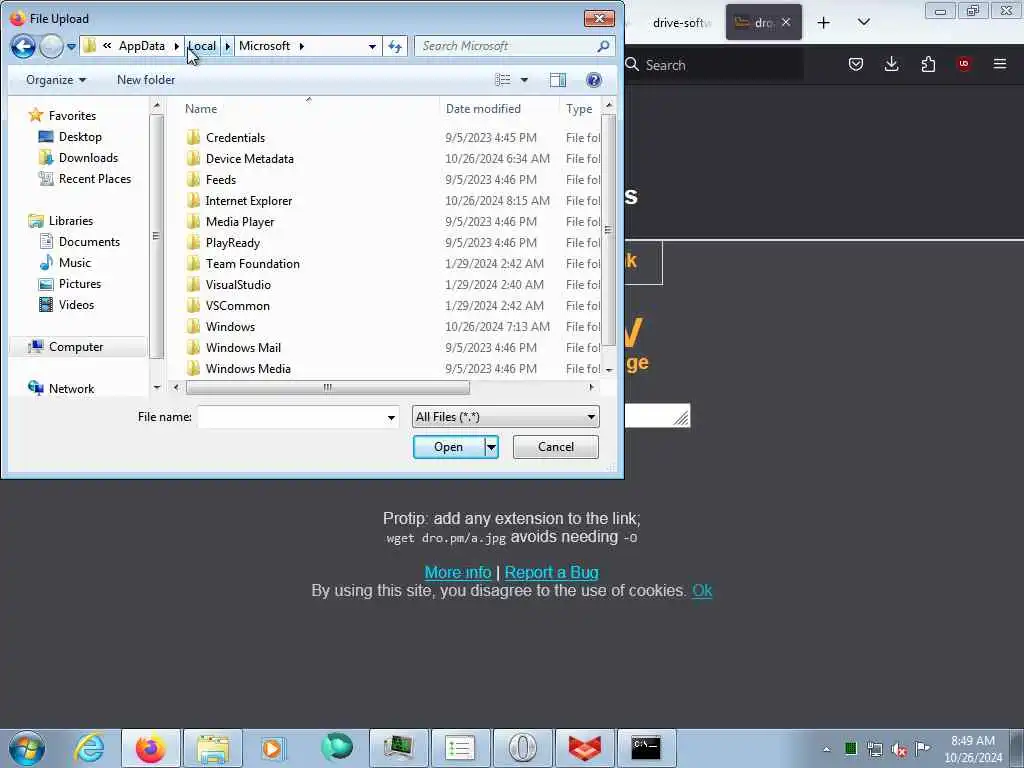Open recent locations dropdown next to Forward arrow

(71, 46)
